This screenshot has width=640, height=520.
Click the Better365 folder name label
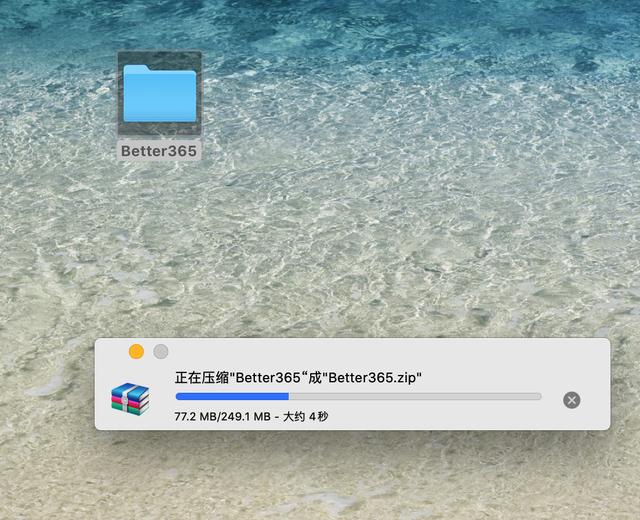(159, 151)
